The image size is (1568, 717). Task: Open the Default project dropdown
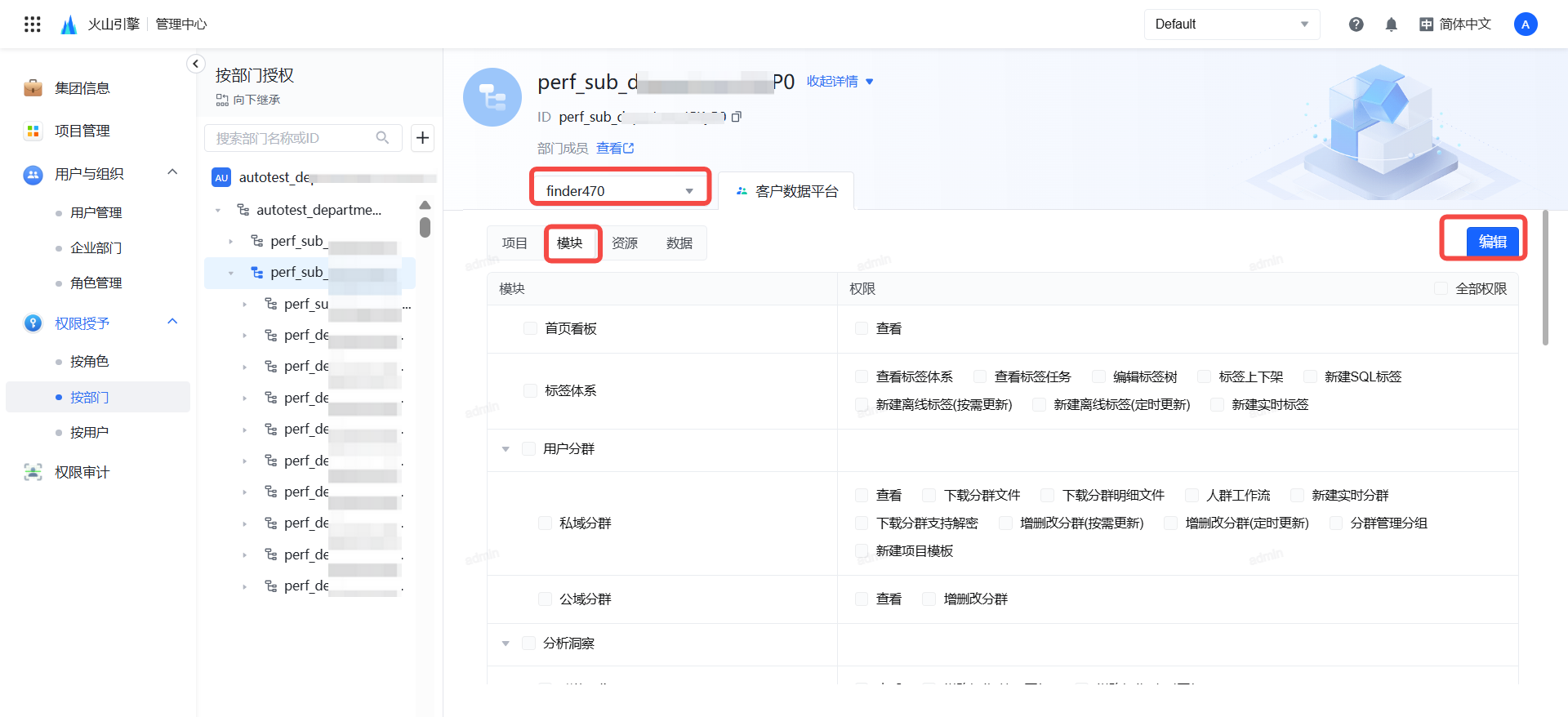click(1232, 24)
